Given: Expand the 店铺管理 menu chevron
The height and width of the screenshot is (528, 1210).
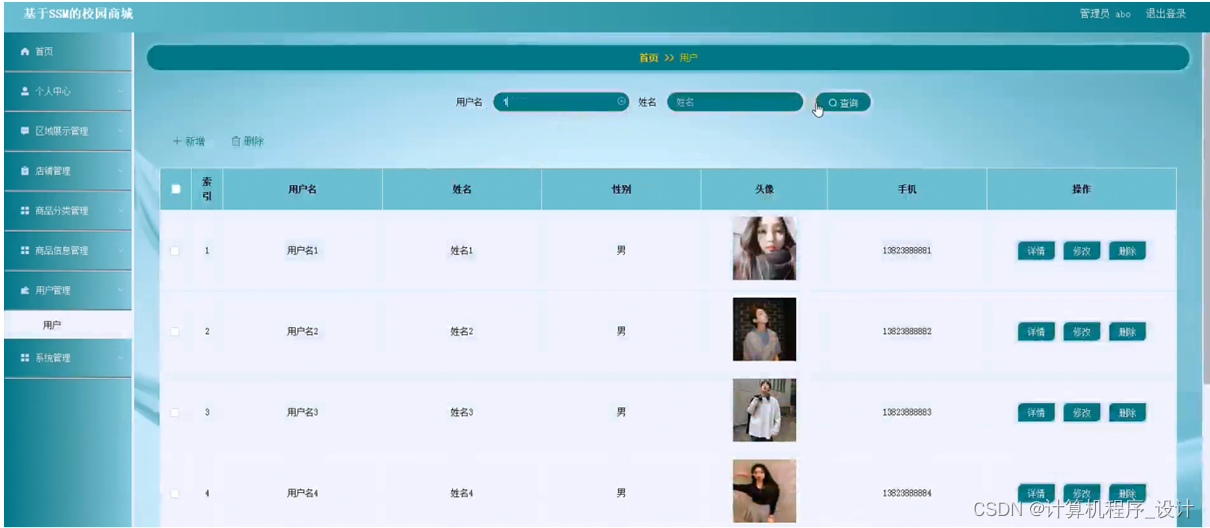Looking at the screenshot, I should coord(120,171).
